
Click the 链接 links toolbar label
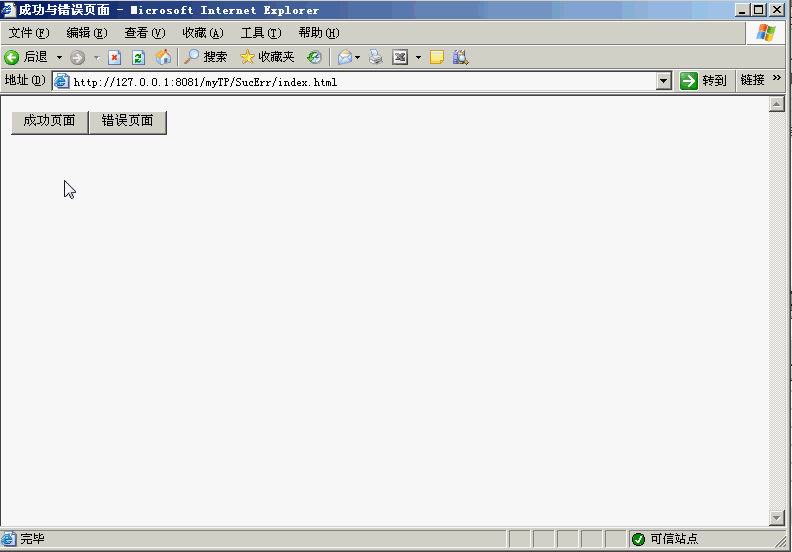pyautogui.click(x=753, y=80)
